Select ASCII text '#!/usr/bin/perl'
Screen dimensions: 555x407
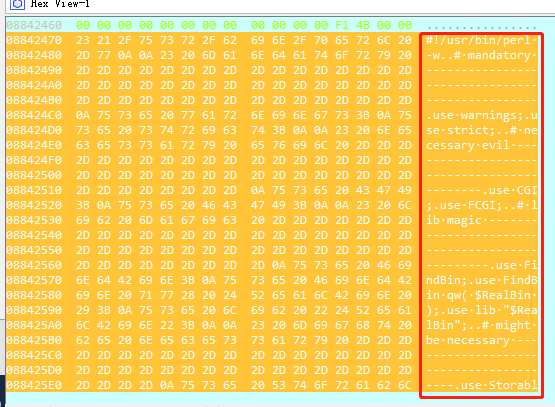[478, 40]
